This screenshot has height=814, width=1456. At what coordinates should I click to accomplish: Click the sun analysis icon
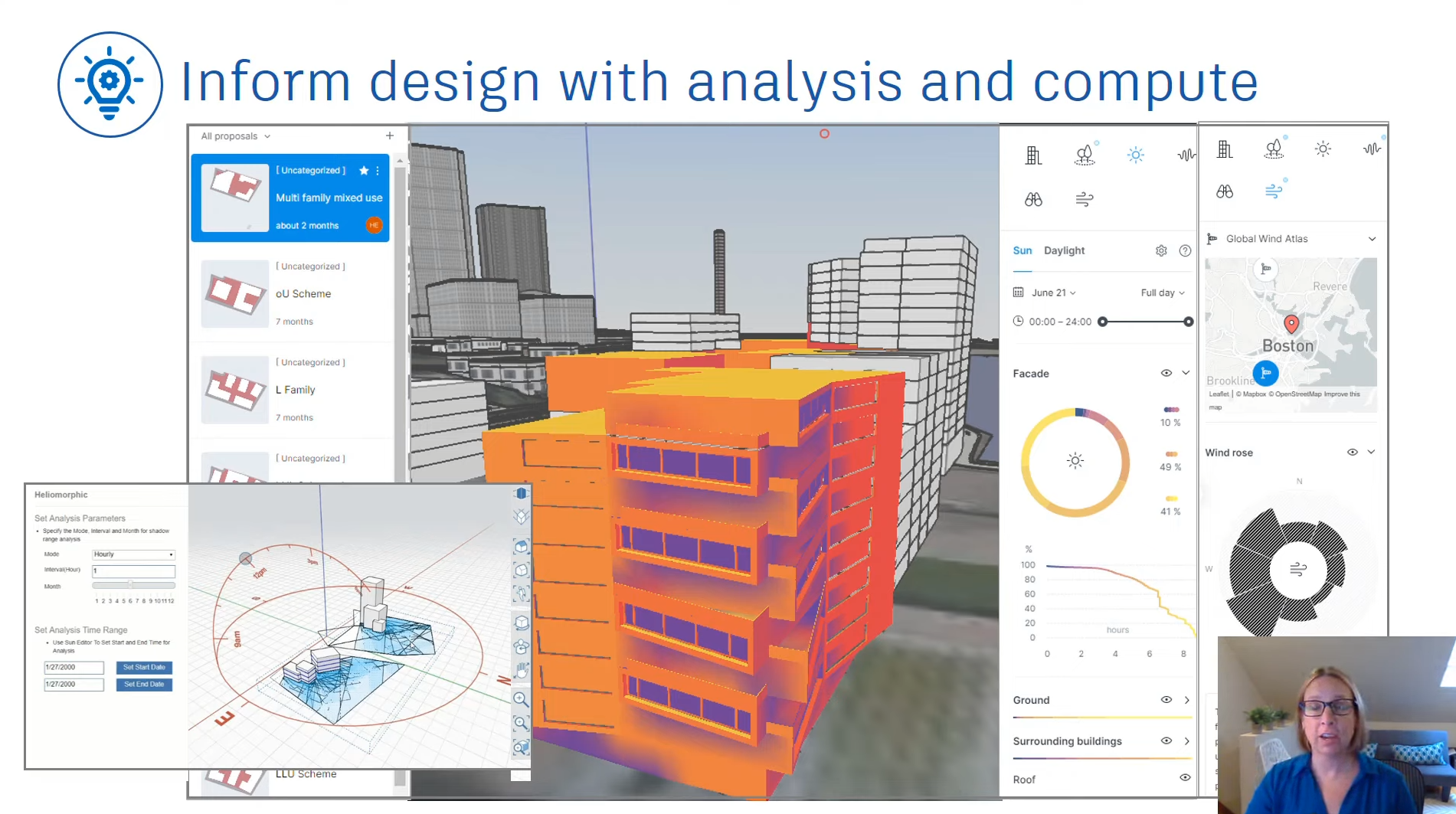[1135, 155]
